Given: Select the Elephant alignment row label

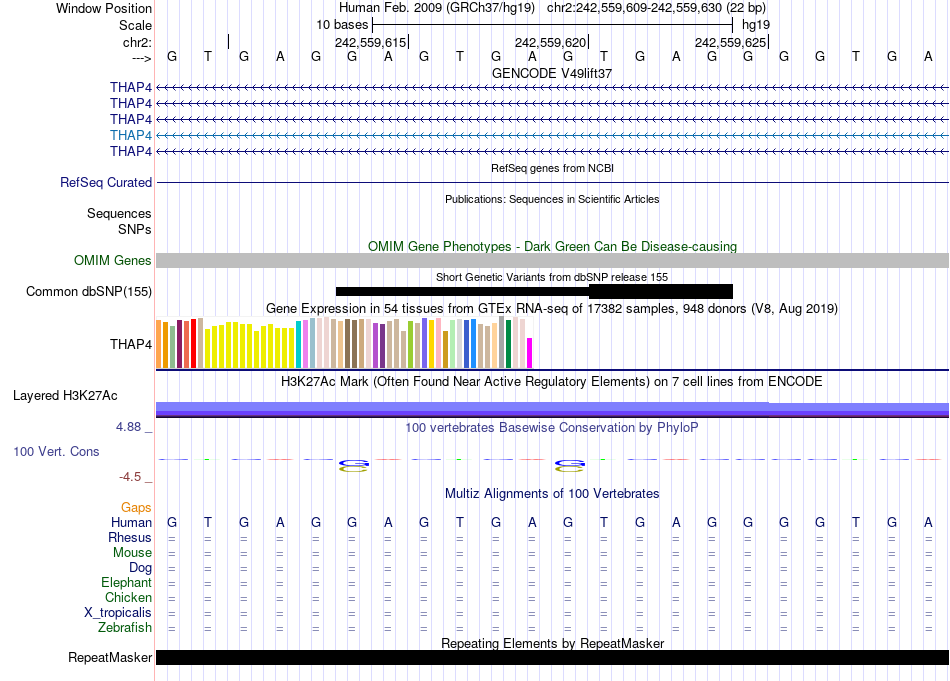Looking at the screenshot, I should pyautogui.click(x=127, y=582).
